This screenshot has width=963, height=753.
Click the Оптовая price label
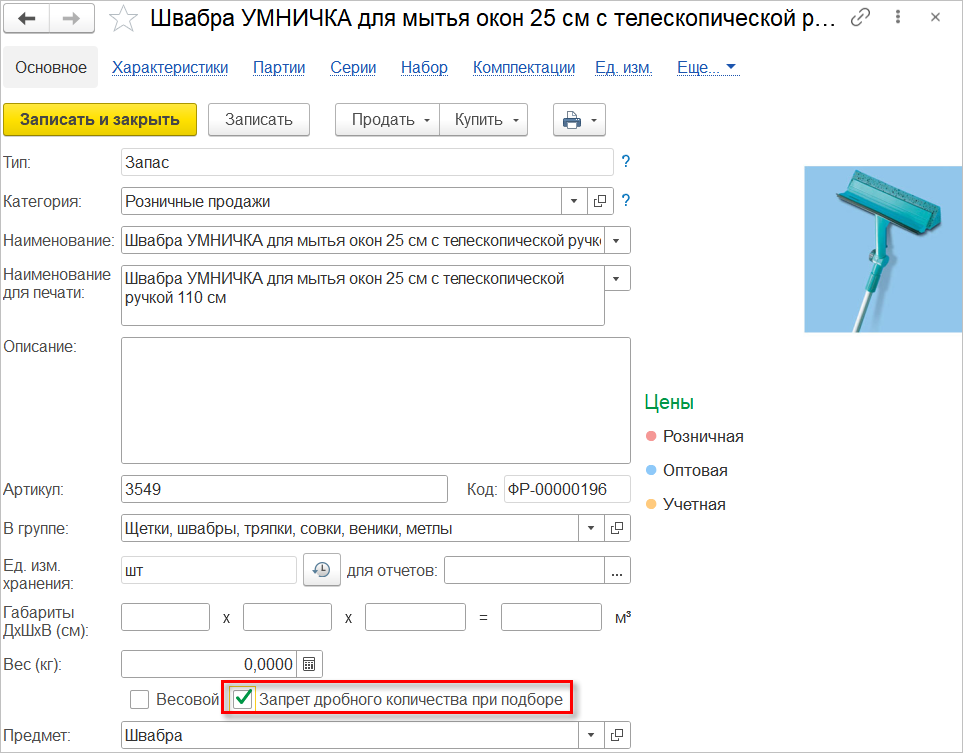pyautogui.click(x=695, y=470)
